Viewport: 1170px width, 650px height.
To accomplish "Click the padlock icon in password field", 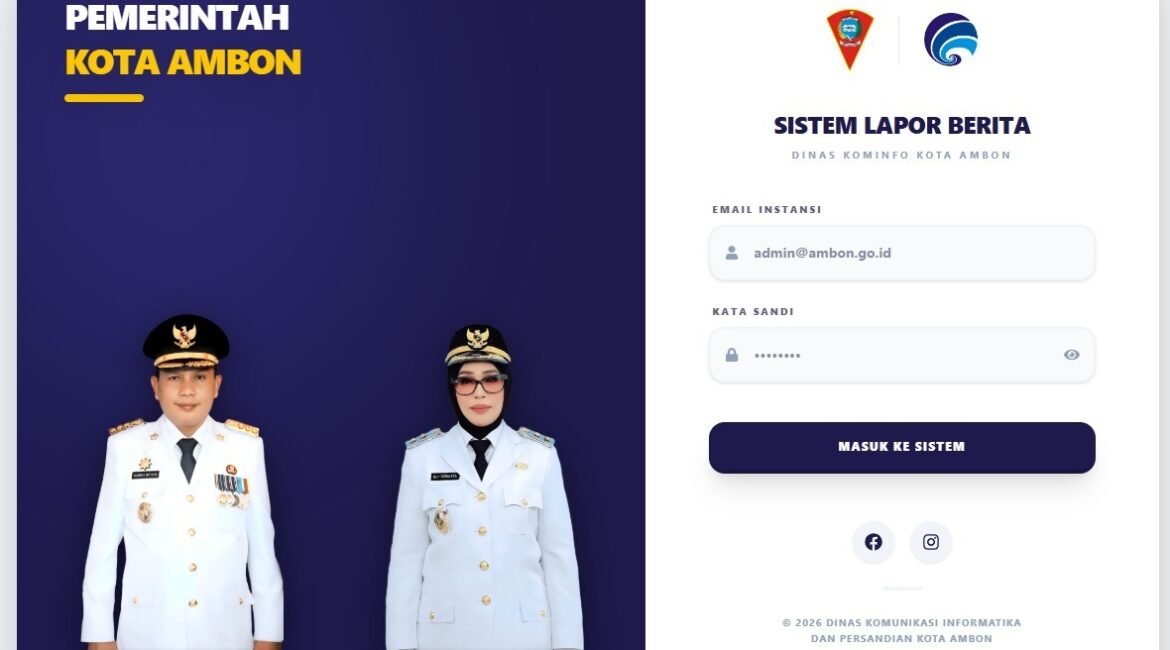I will [x=731, y=355].
